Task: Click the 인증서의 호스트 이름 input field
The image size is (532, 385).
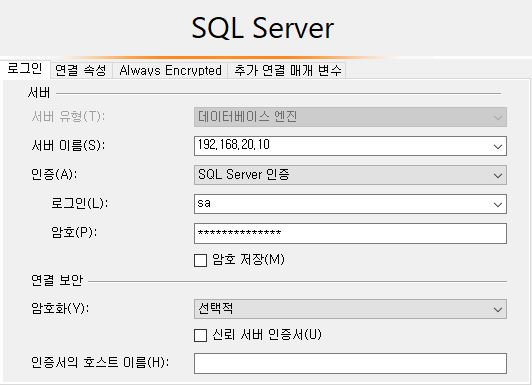Action: tap(350, 363)
